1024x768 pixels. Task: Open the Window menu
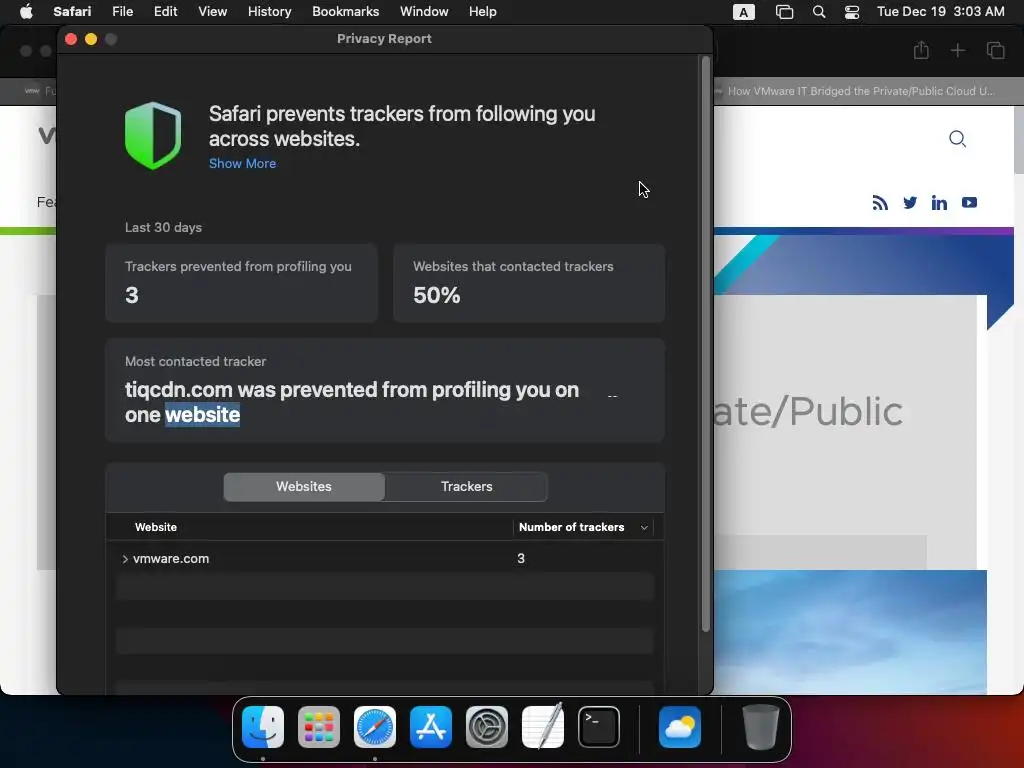424,12
